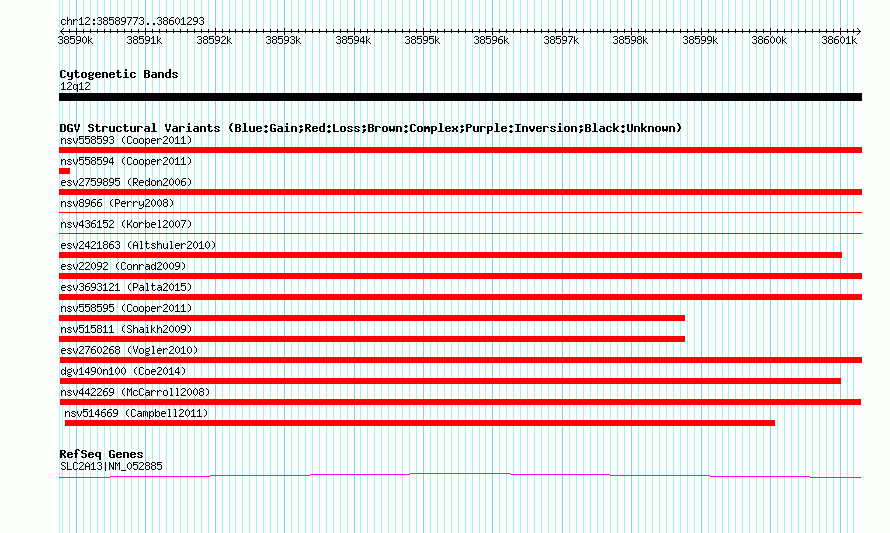Screen dimensions: 890x533
Task: Click the 38592k ruler tick label
Action: 214,40
